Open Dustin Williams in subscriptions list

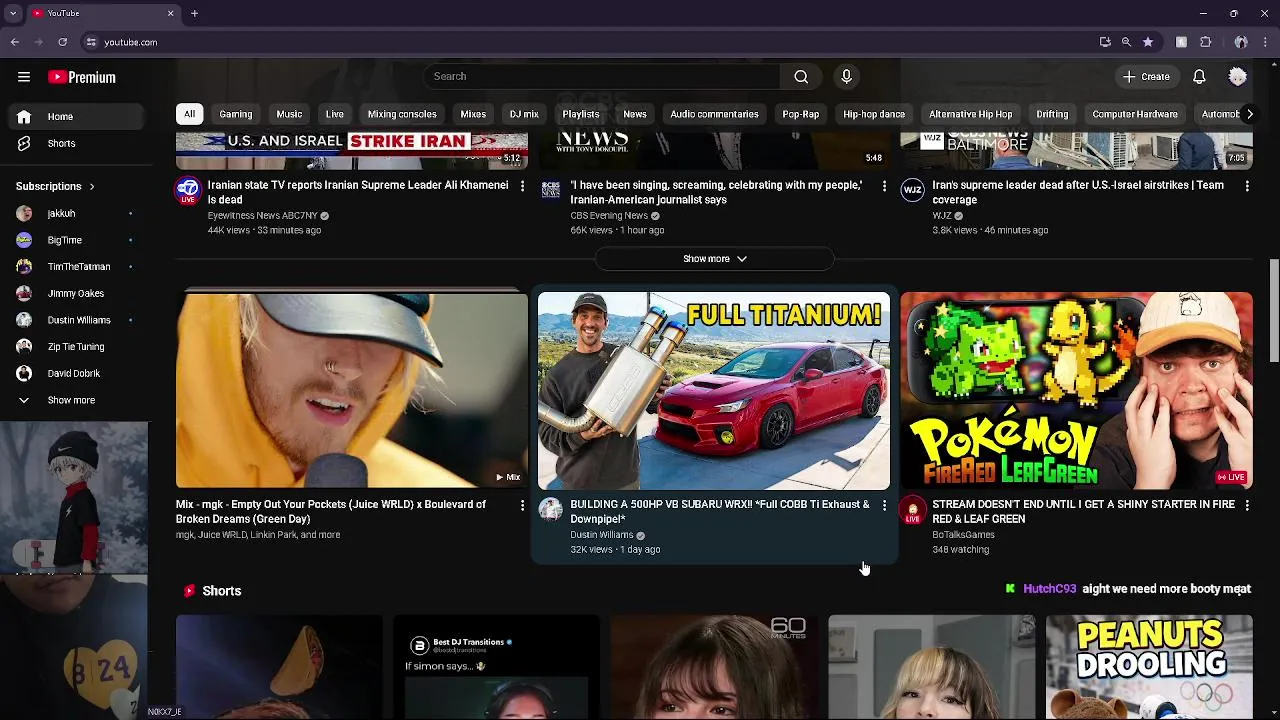pos(74,320)
